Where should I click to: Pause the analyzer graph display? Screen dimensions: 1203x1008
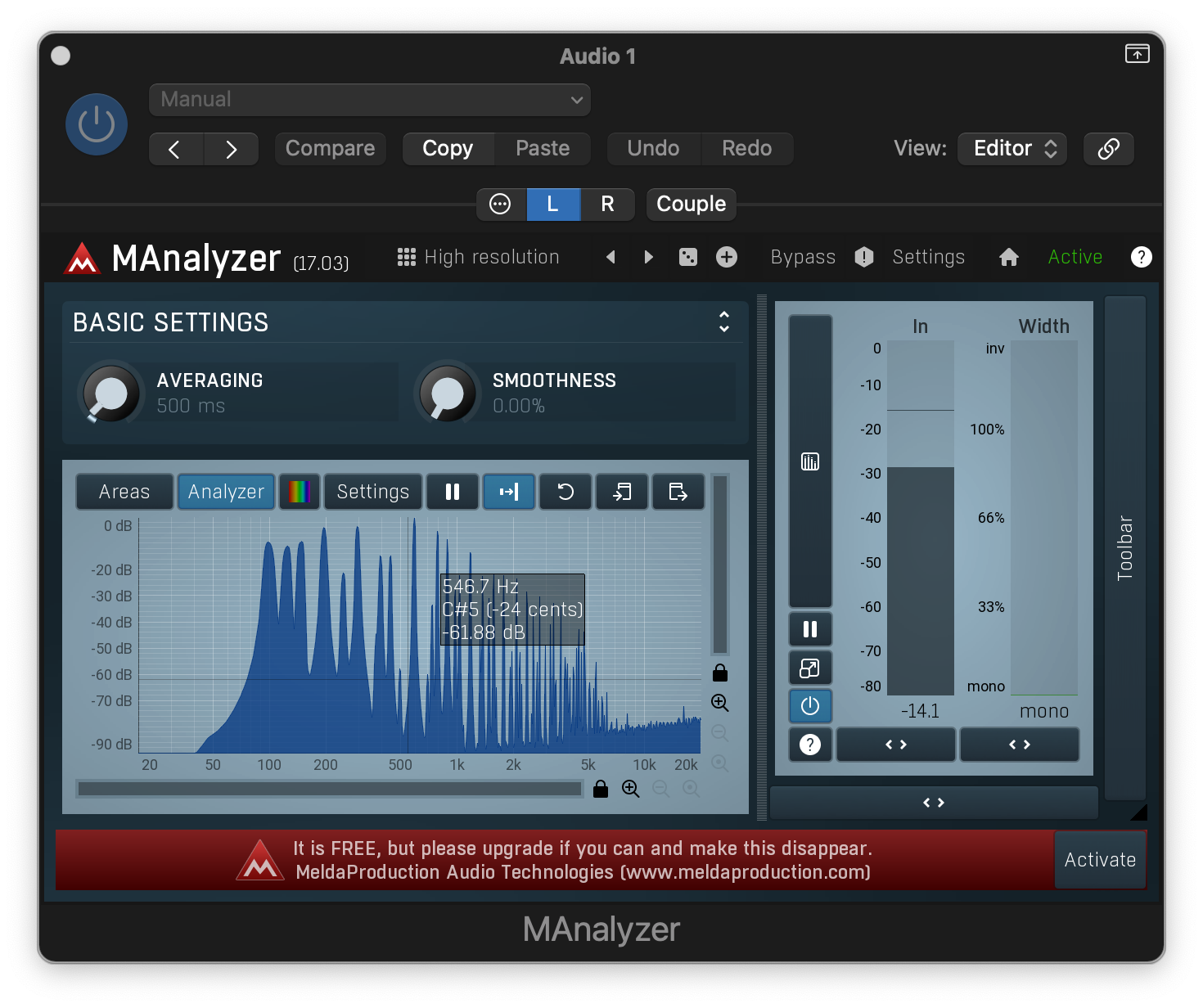453,492
